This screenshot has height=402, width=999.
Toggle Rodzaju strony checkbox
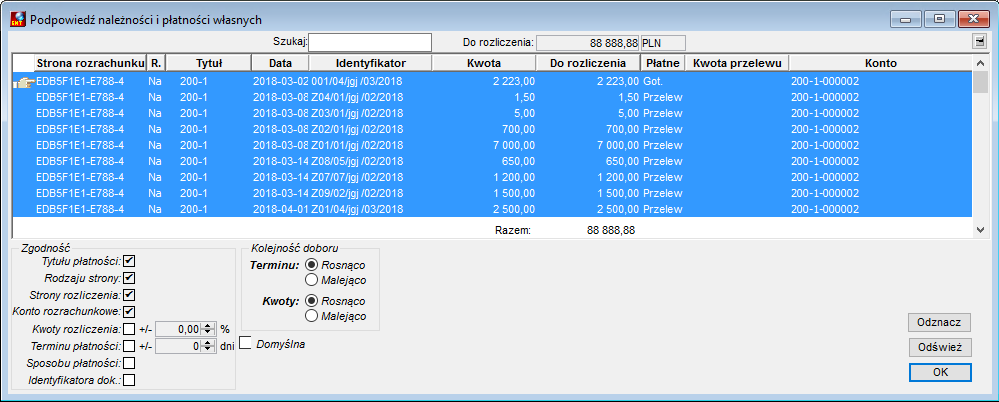point(129,278)
